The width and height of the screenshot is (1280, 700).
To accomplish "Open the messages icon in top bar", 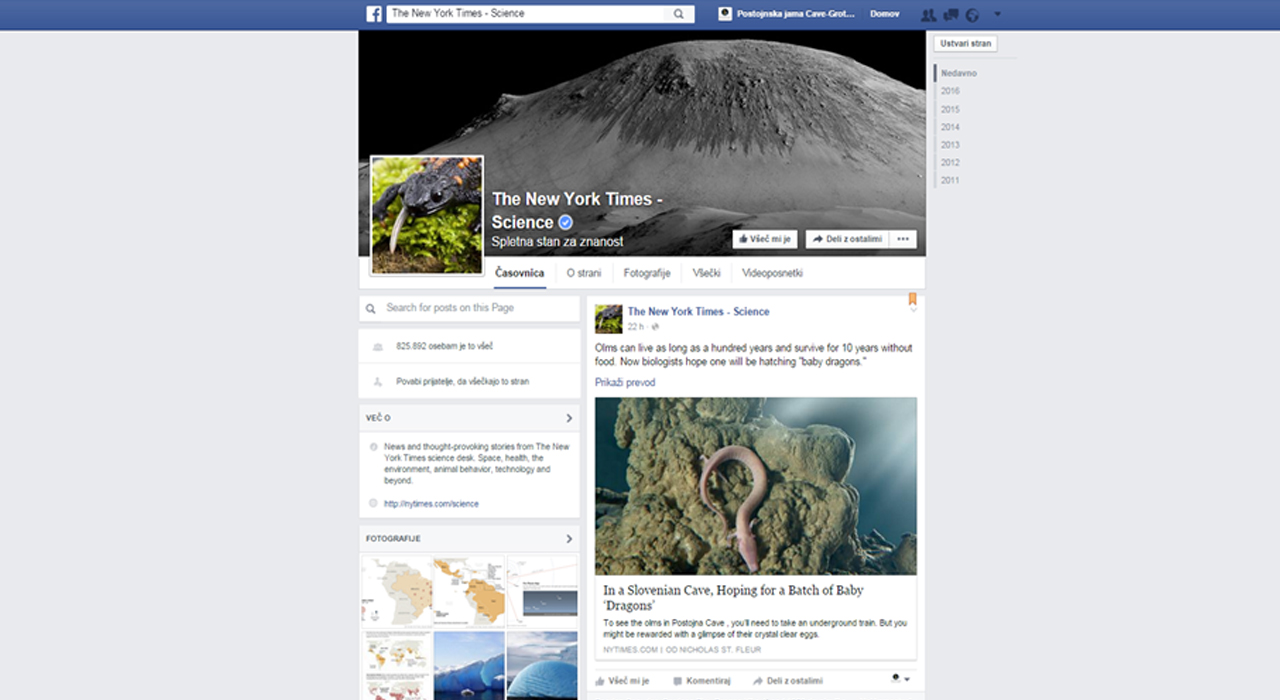I will (x=951, y=15).
